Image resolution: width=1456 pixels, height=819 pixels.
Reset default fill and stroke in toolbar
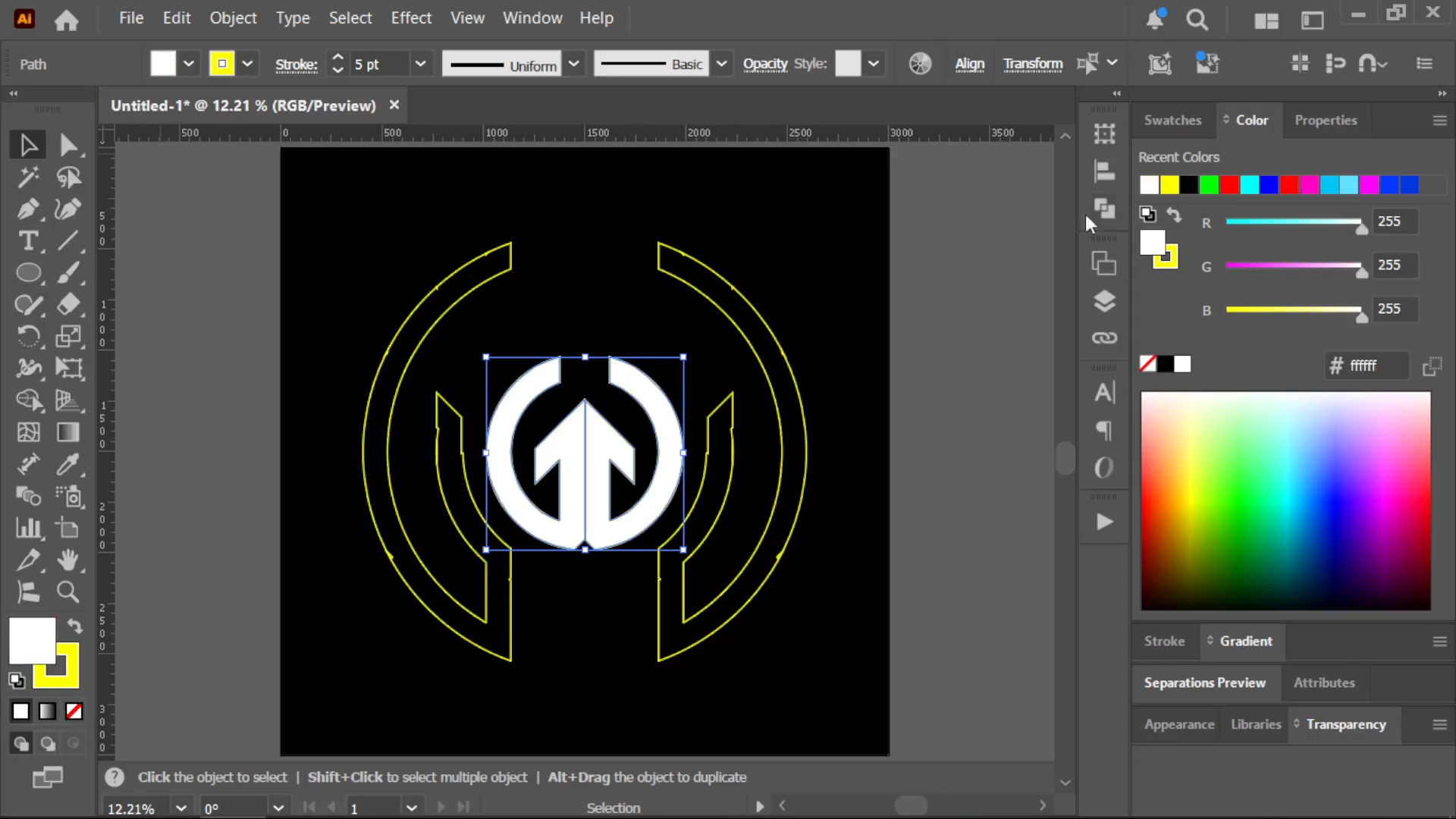coord(17,680)
